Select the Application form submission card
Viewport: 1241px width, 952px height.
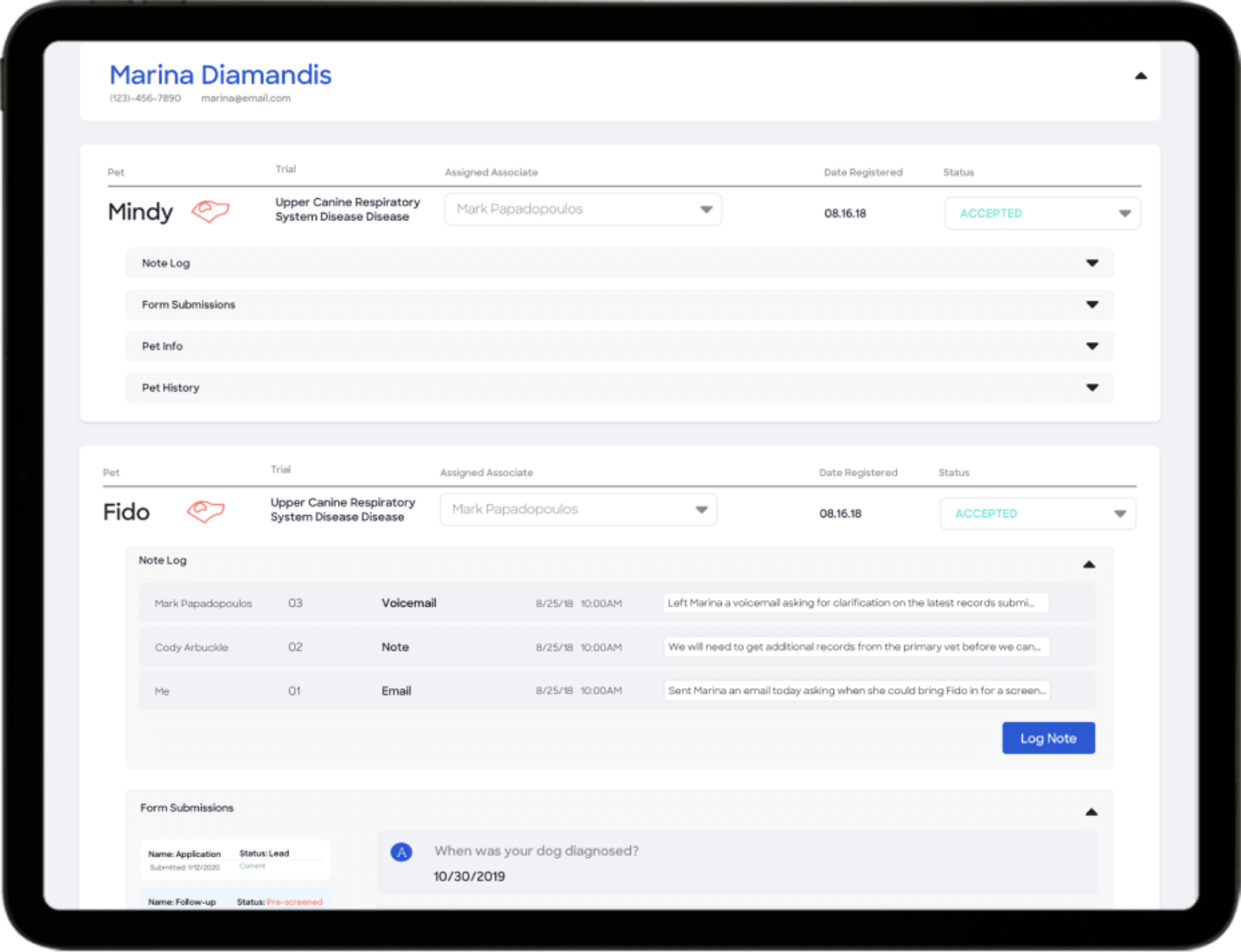236,859
